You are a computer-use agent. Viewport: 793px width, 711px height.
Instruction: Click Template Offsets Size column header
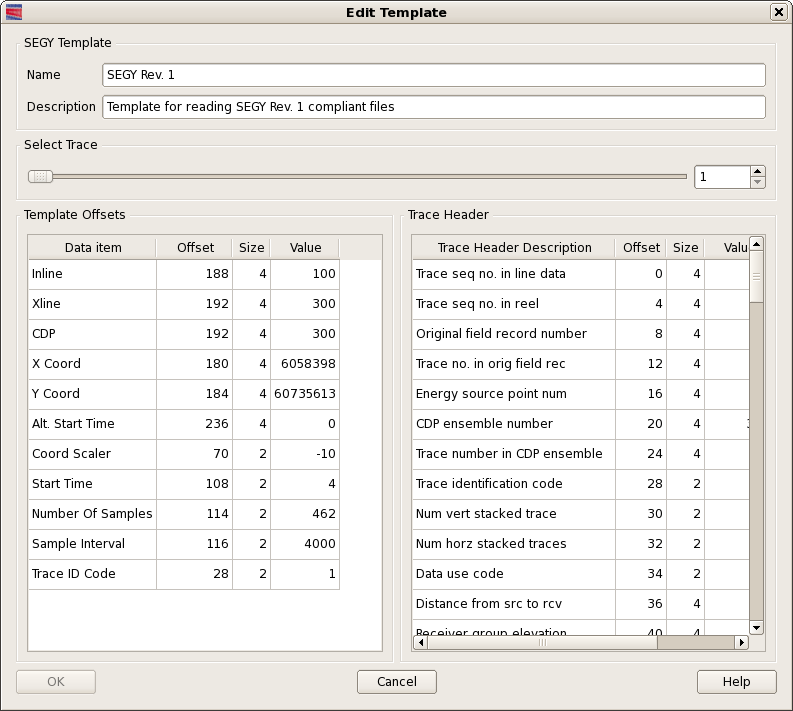(x=251, y=247)
